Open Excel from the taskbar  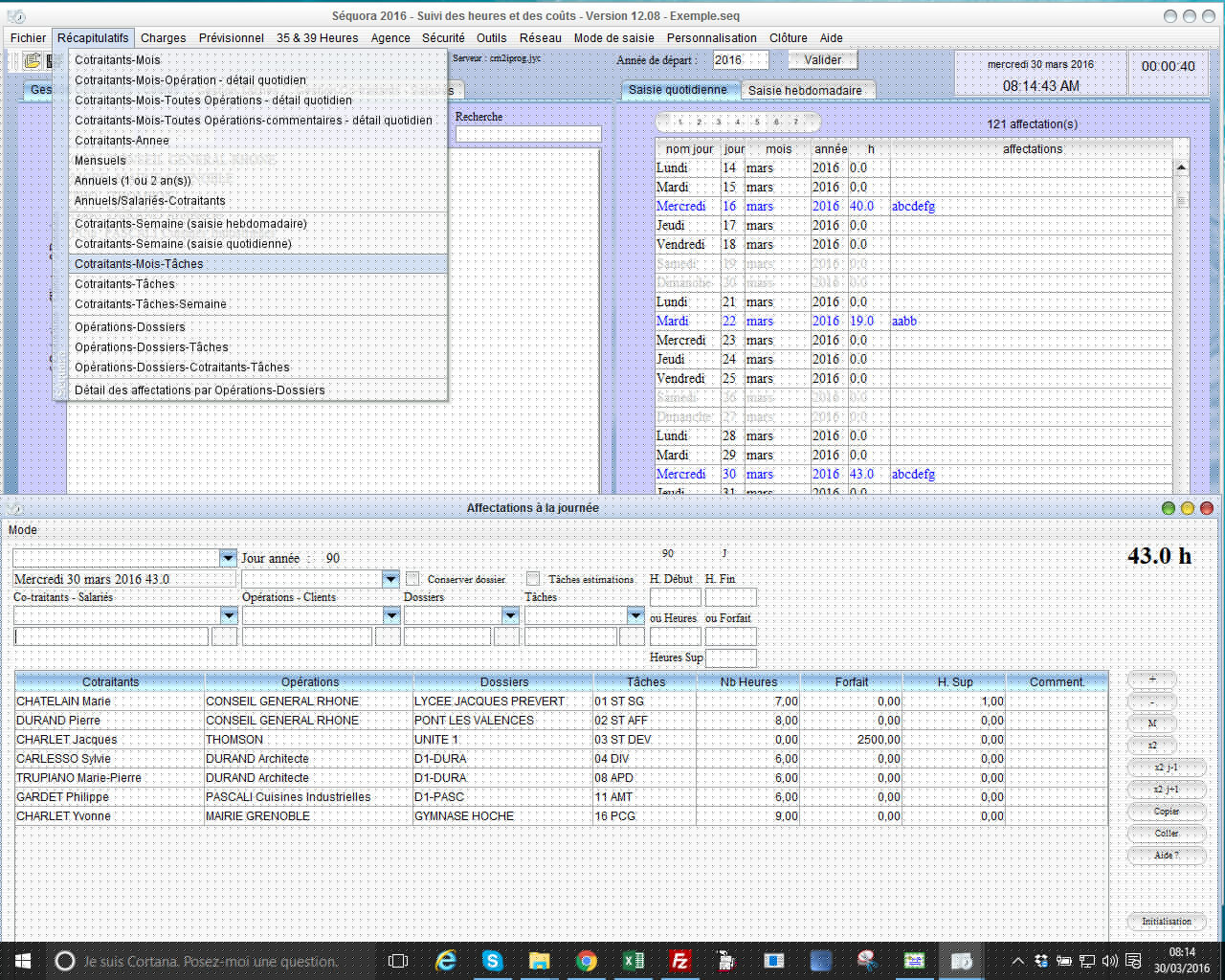pos(634,961)
